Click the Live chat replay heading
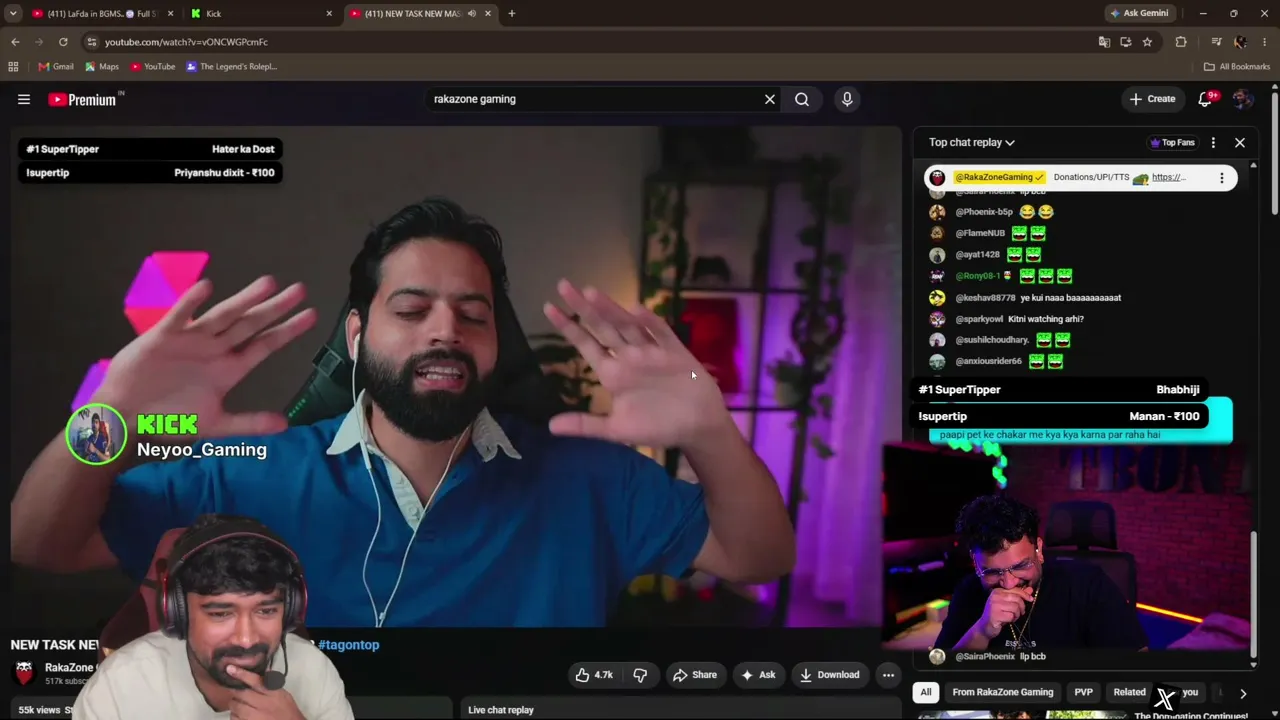Image resolution: width=1280 pixels, height=720 pixels. click(x=501, y=710)
